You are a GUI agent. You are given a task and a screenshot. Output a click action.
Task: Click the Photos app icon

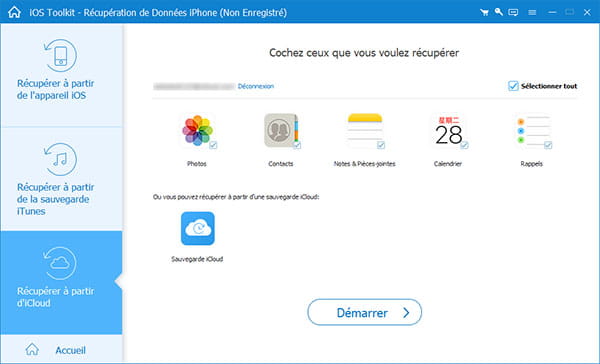point(197,131)
